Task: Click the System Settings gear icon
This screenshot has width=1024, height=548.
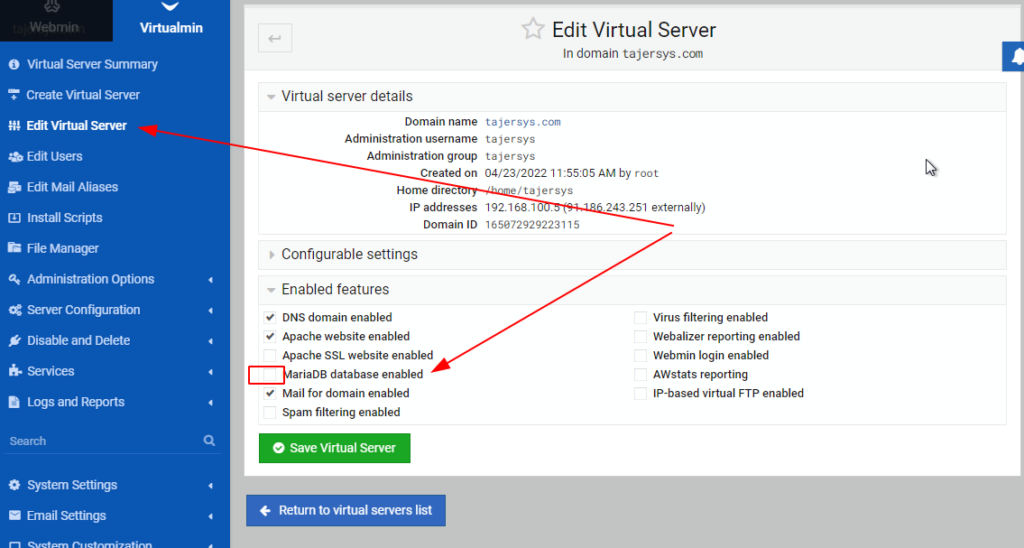Action: pos(14,485)
